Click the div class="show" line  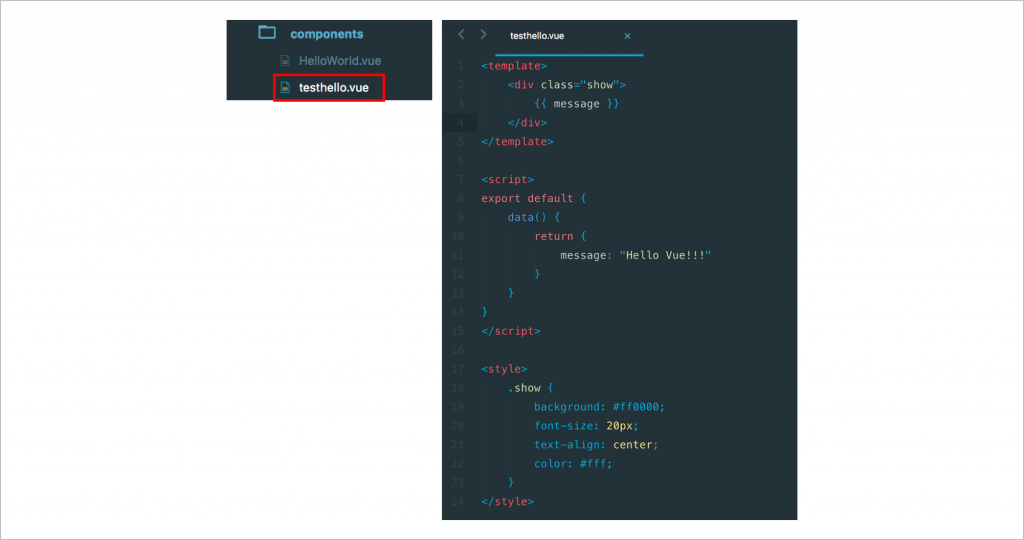(x=567, y=85)
